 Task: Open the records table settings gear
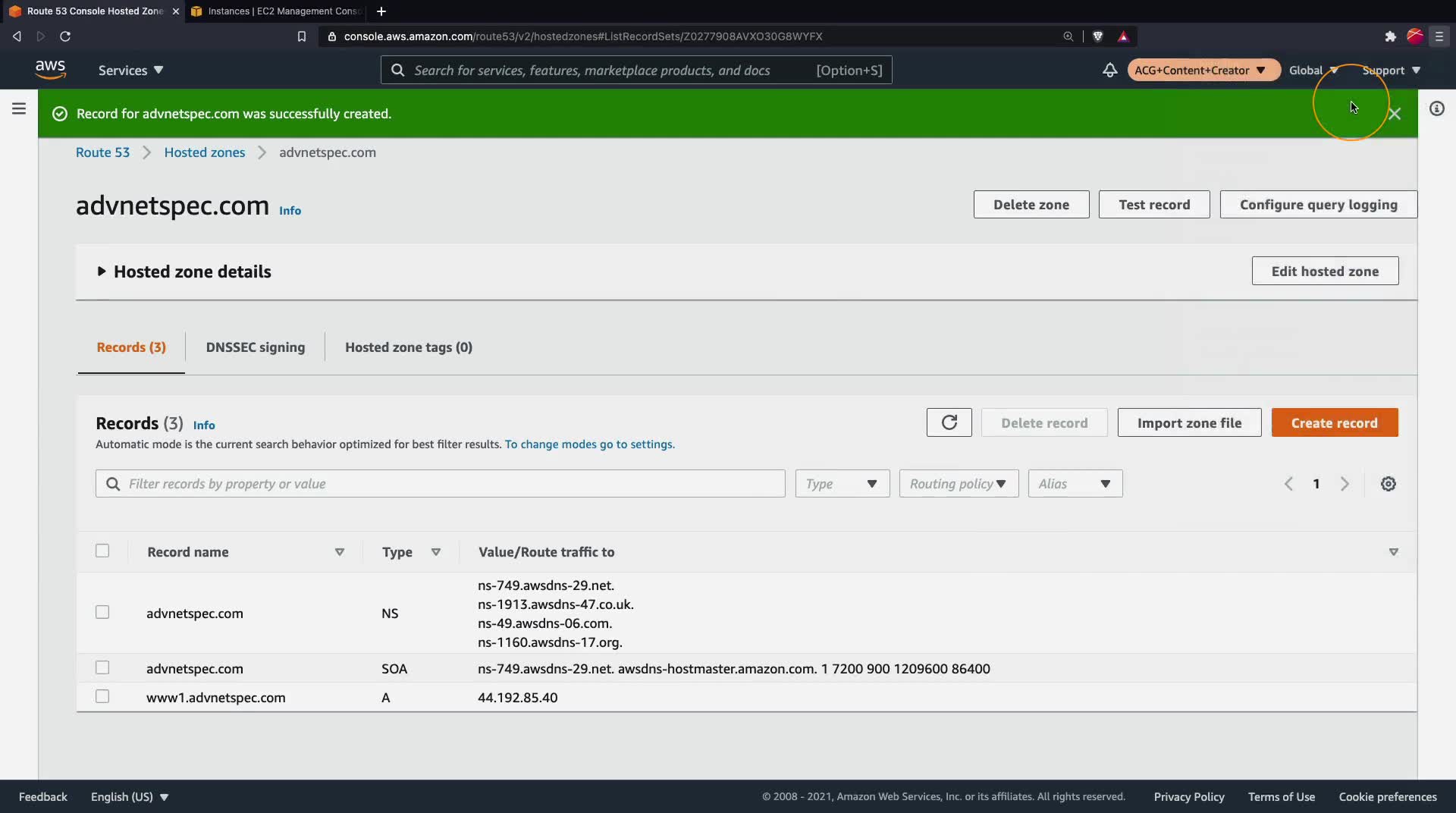[1388, 484]
